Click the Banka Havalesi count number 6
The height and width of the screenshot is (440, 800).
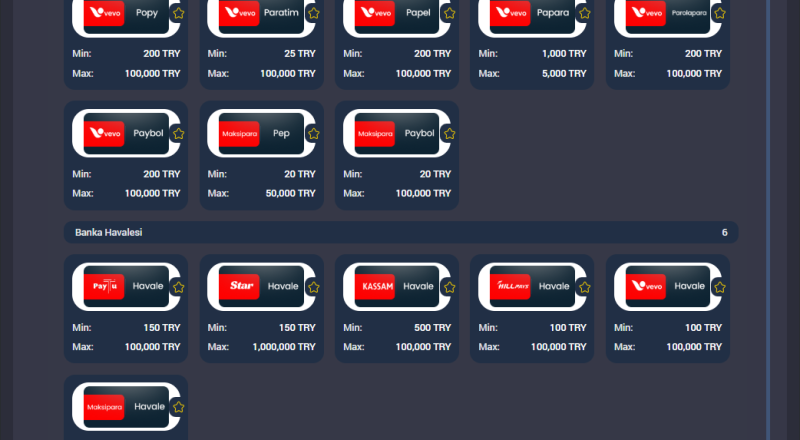pyautogui.click(x=724, y=232)
